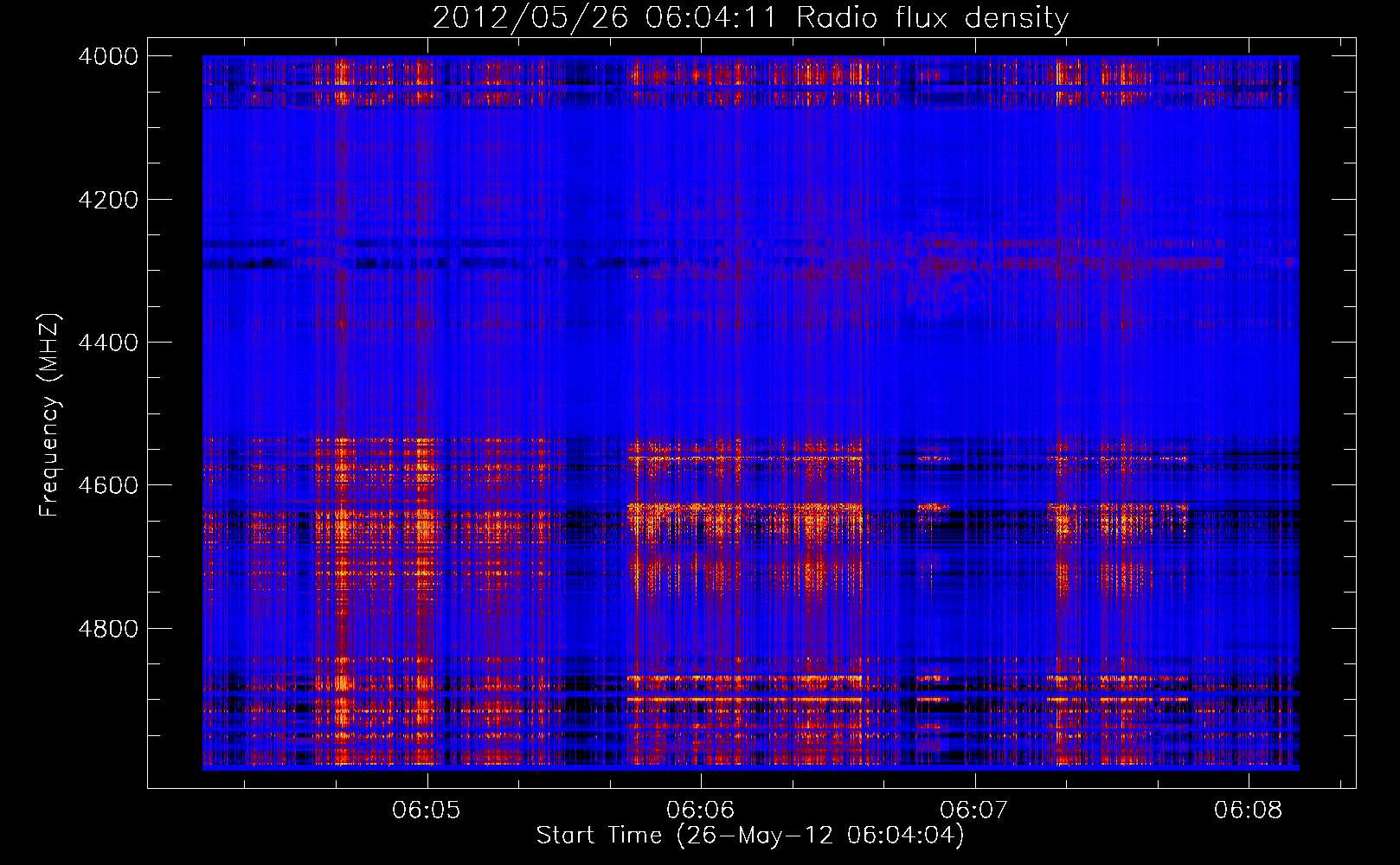Click the y-axis label "Frequency (MHZ)"

49,415
